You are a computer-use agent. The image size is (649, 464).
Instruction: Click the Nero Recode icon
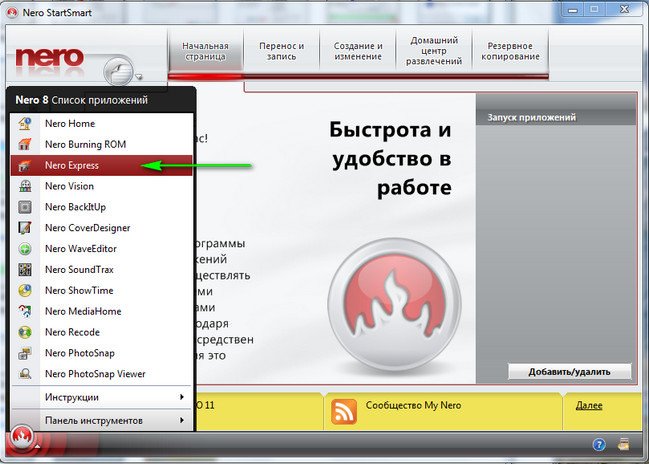point(25,332)
